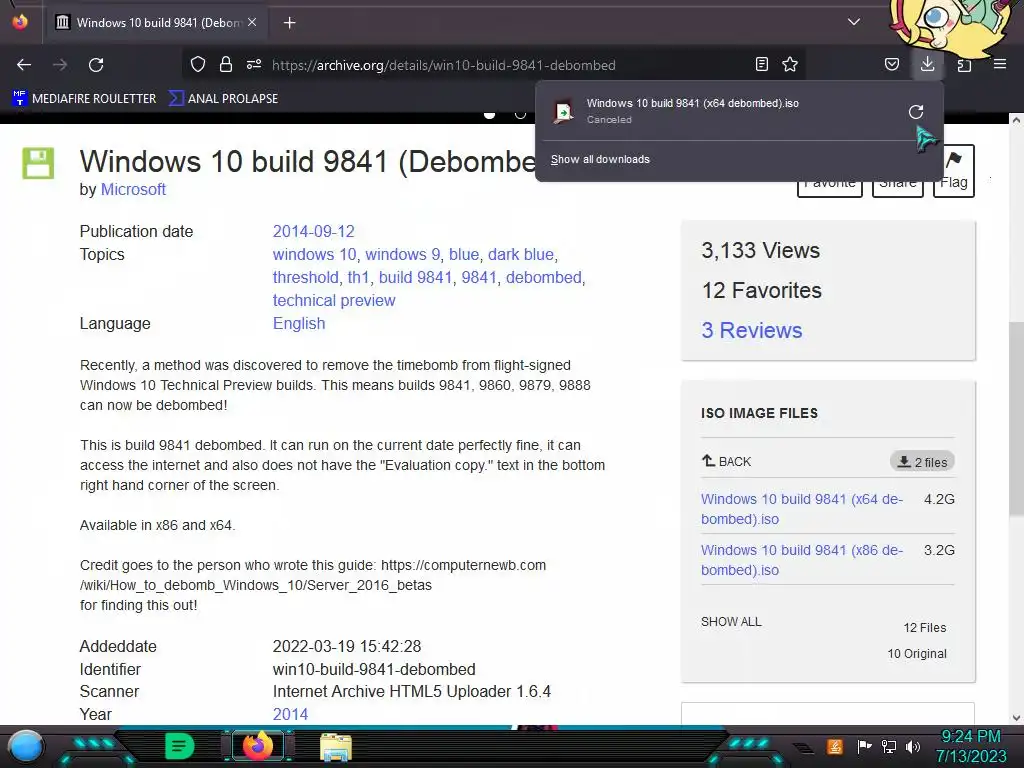Open the build 9841 topic link

click(415, 278)
